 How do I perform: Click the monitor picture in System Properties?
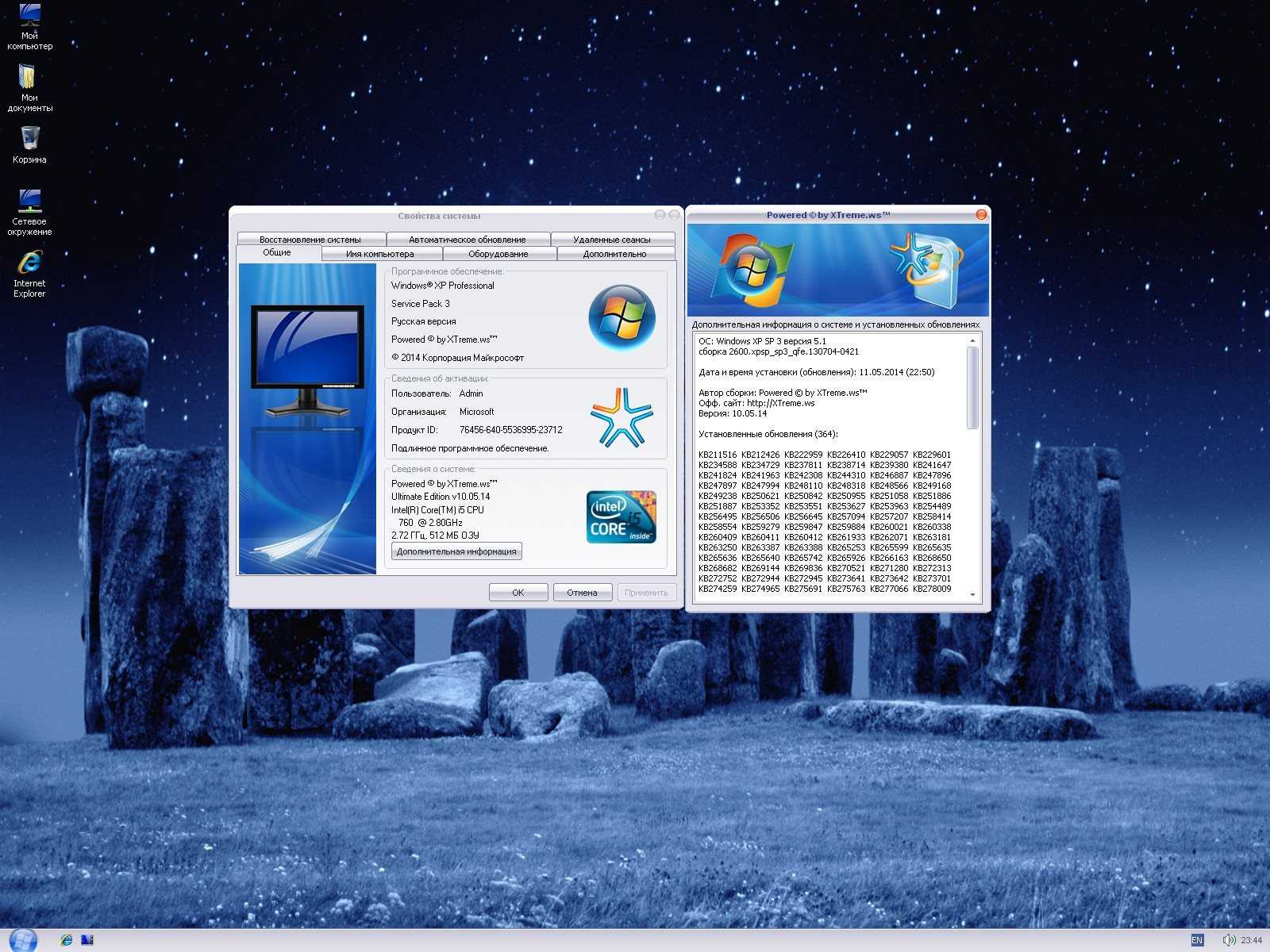[307, 361]
